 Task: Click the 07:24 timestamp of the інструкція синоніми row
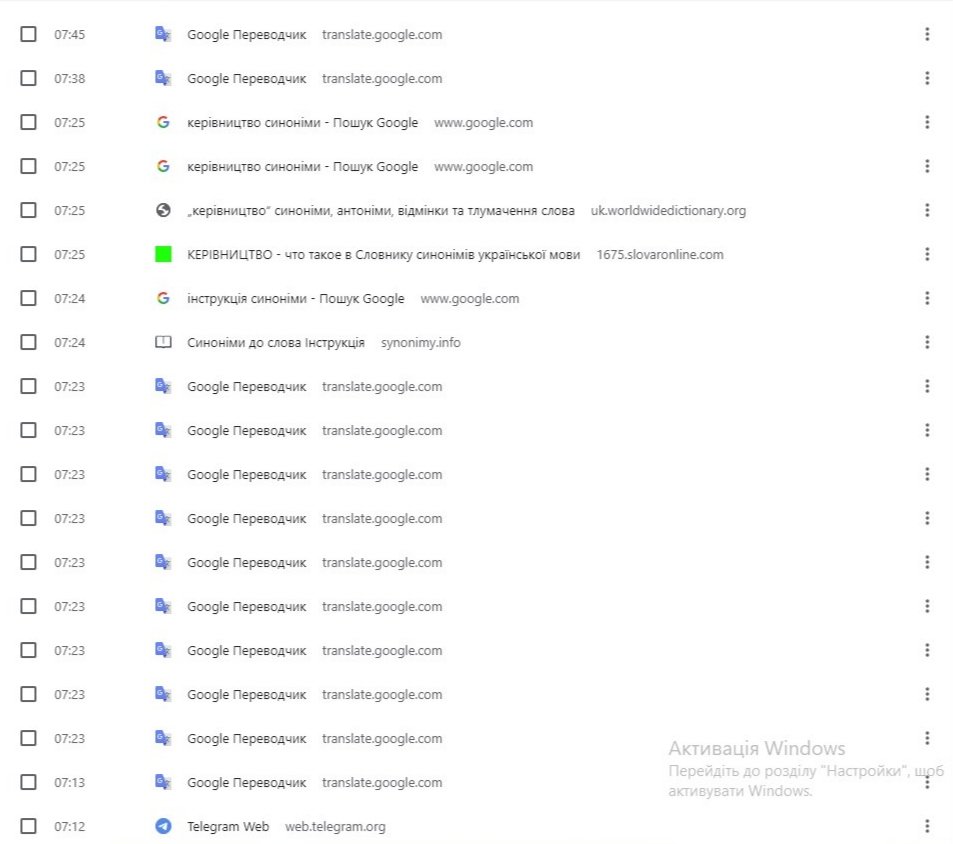pyautogui.click(x=69, y=299)
